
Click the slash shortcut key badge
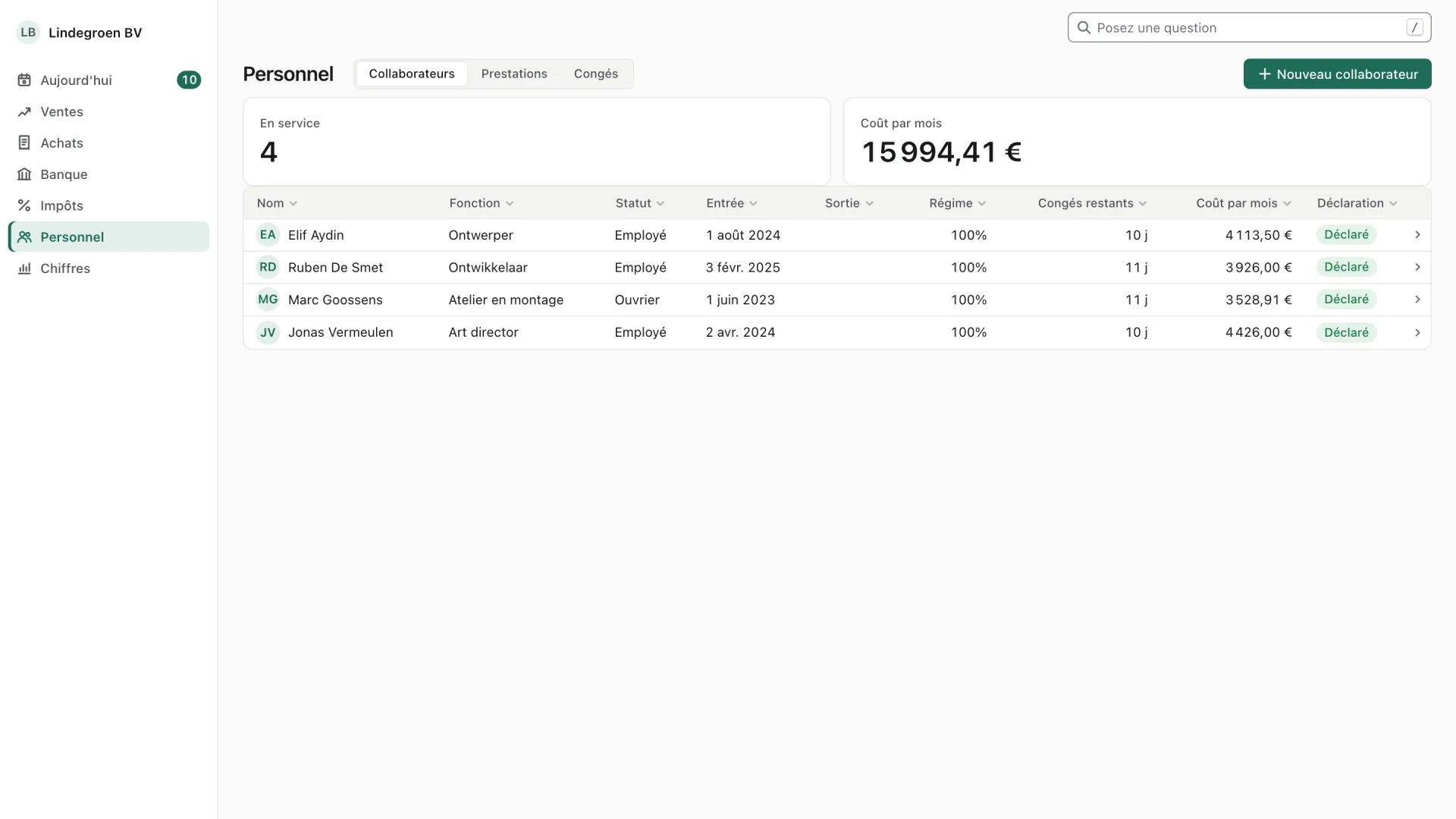click(x=1414, y=28)
